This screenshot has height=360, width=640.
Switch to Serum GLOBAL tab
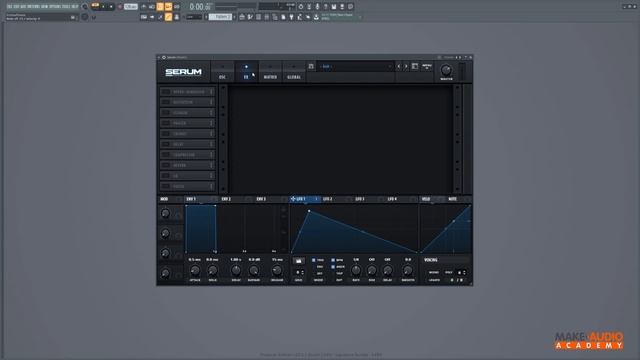[294, 72]
